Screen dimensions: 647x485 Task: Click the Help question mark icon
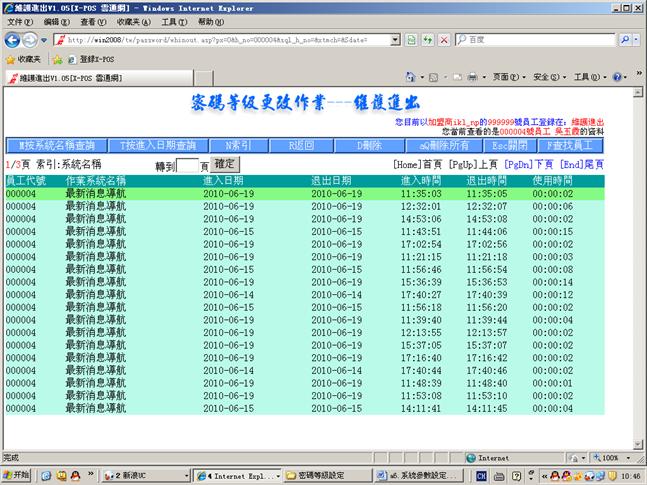coord(616,77)
